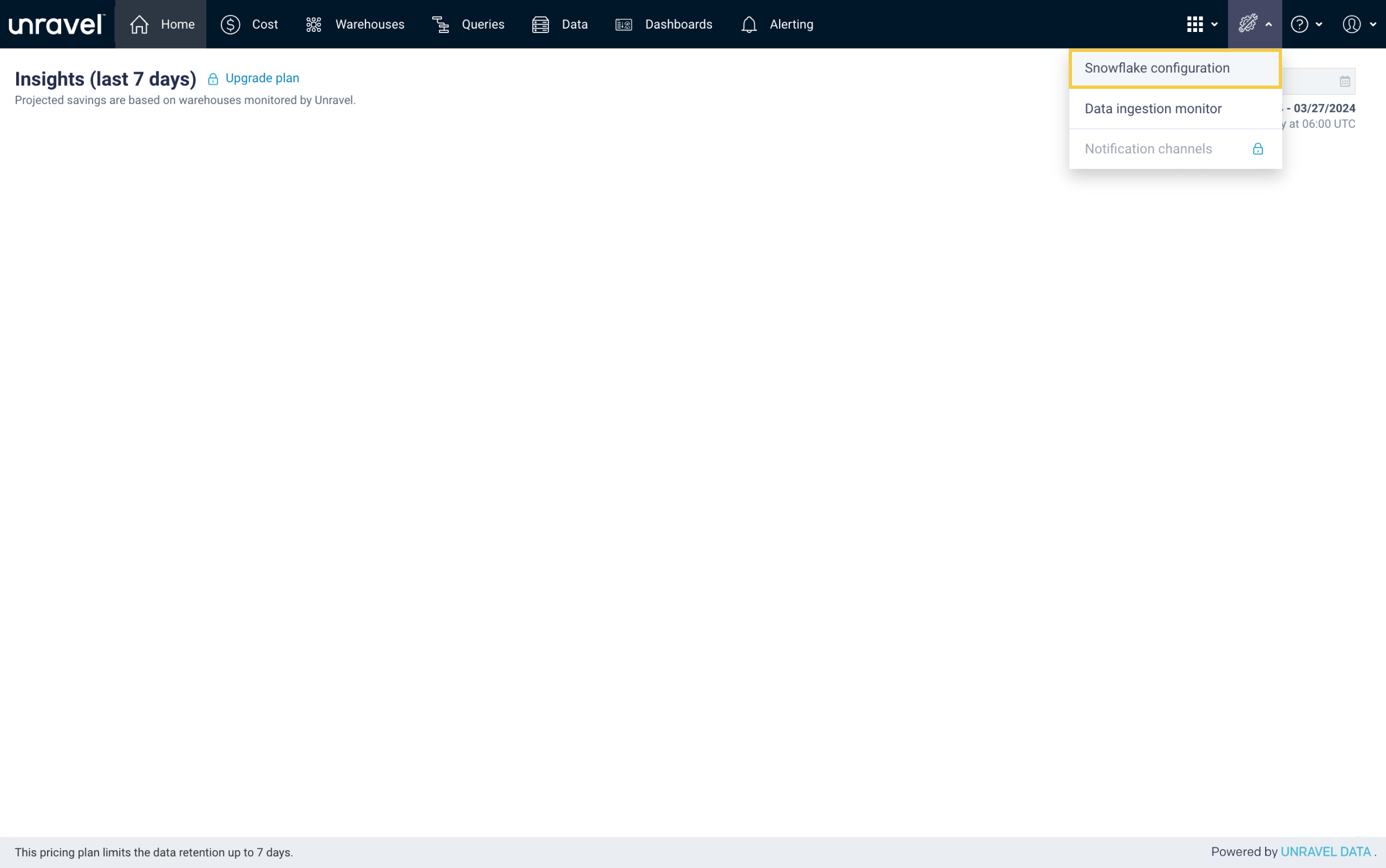Viewport: 1386px width, 868px height.
Task: Go to the Dashboards tab
Action: click(x=678, y=24)
